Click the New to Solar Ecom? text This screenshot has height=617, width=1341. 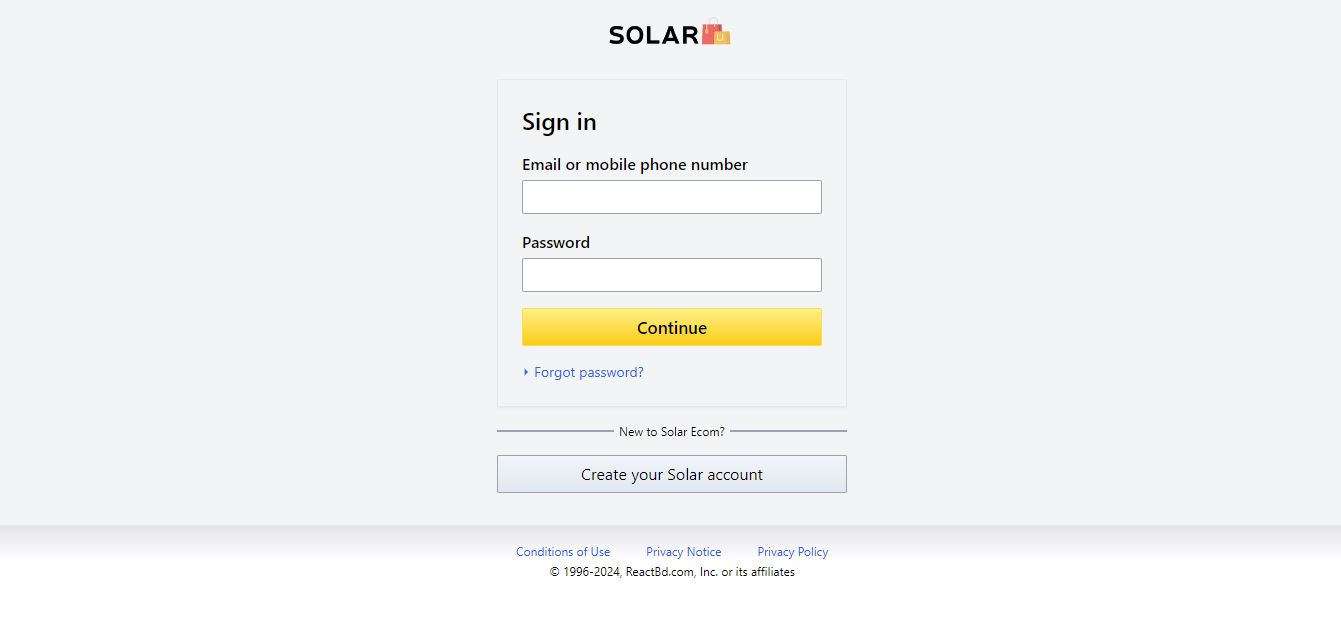coord(672,432)
